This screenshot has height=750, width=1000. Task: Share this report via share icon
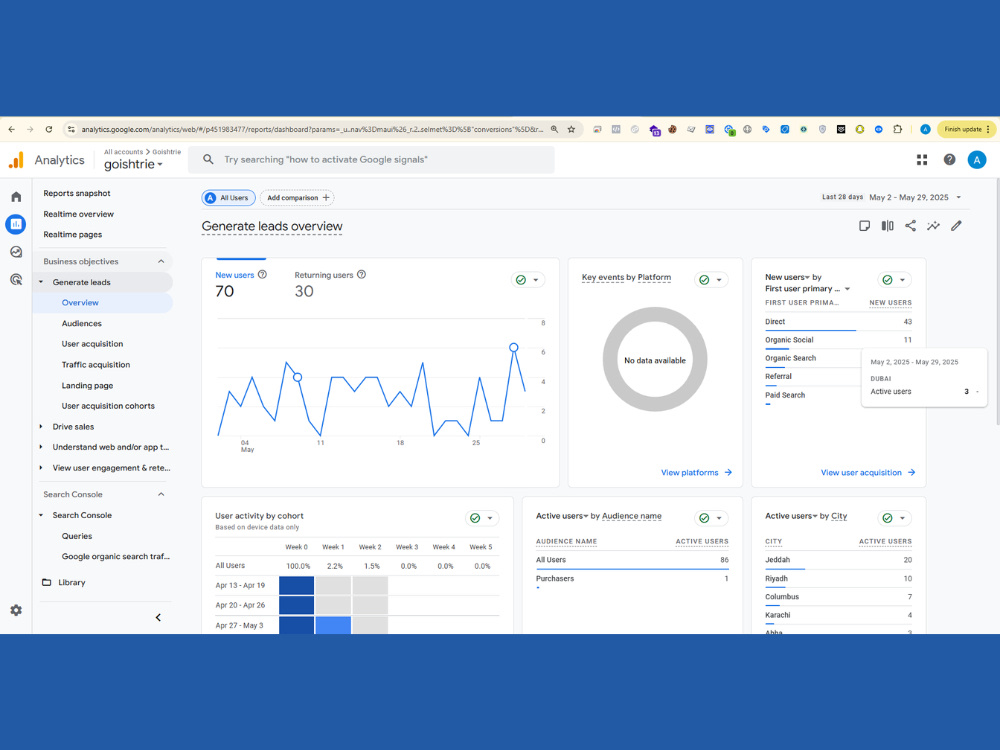coord(910,226)
